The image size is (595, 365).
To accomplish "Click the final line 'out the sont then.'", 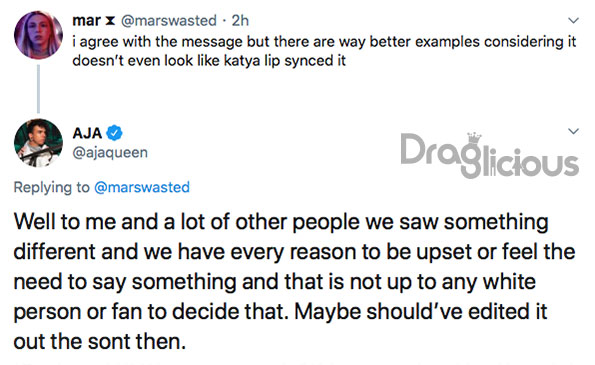I will pos(100,341).
